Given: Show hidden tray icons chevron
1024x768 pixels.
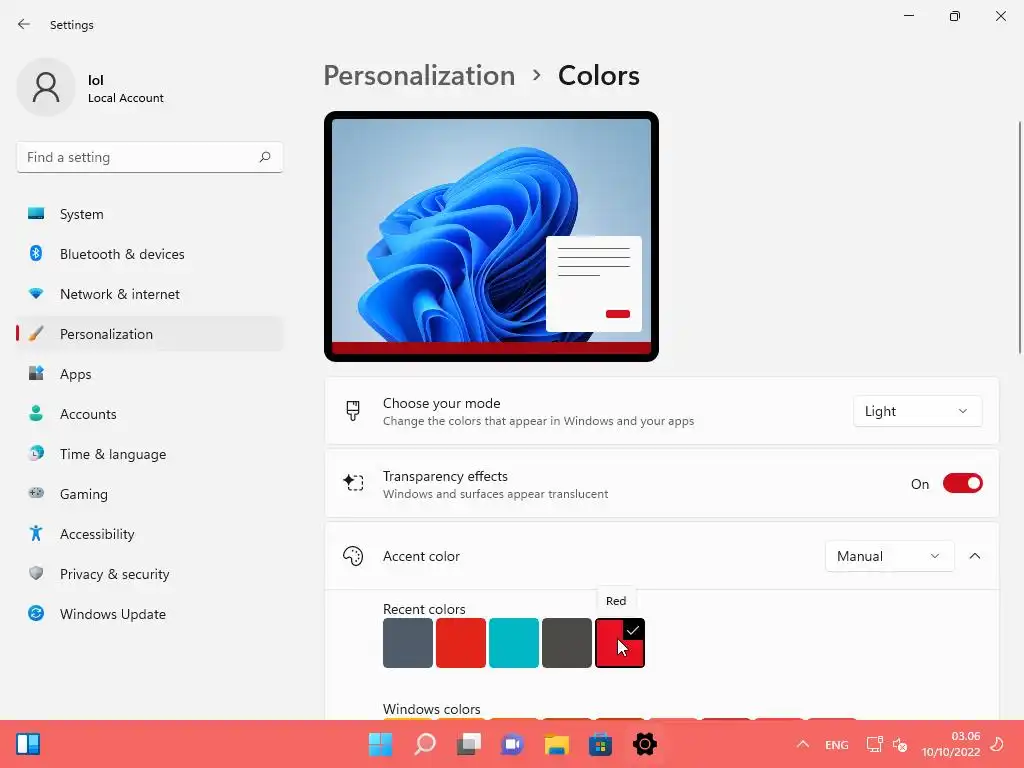Looking at the screenshot, I should click(803, 744).
